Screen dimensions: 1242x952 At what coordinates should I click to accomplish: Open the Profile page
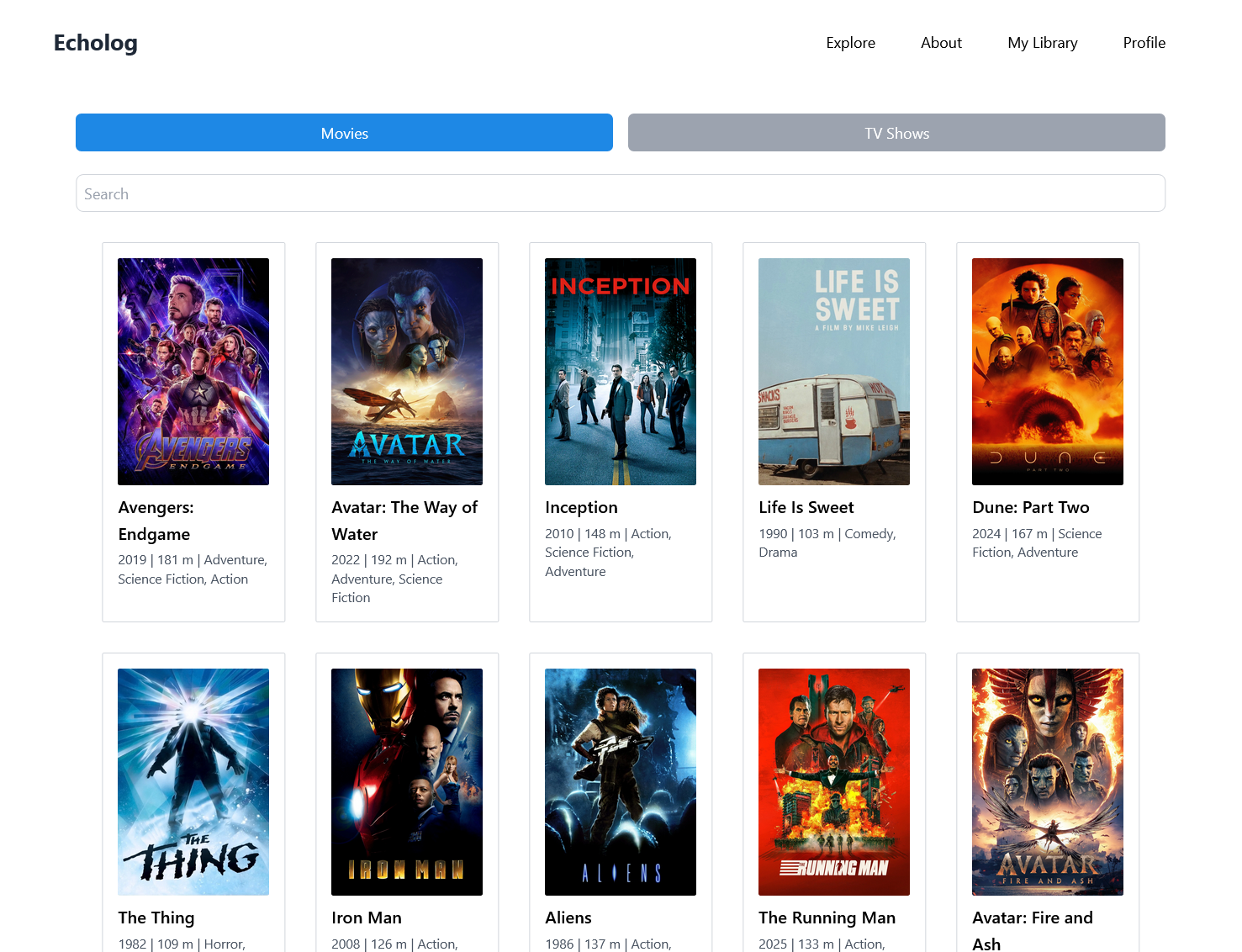pyautogui.click(x=1144, y=42)
